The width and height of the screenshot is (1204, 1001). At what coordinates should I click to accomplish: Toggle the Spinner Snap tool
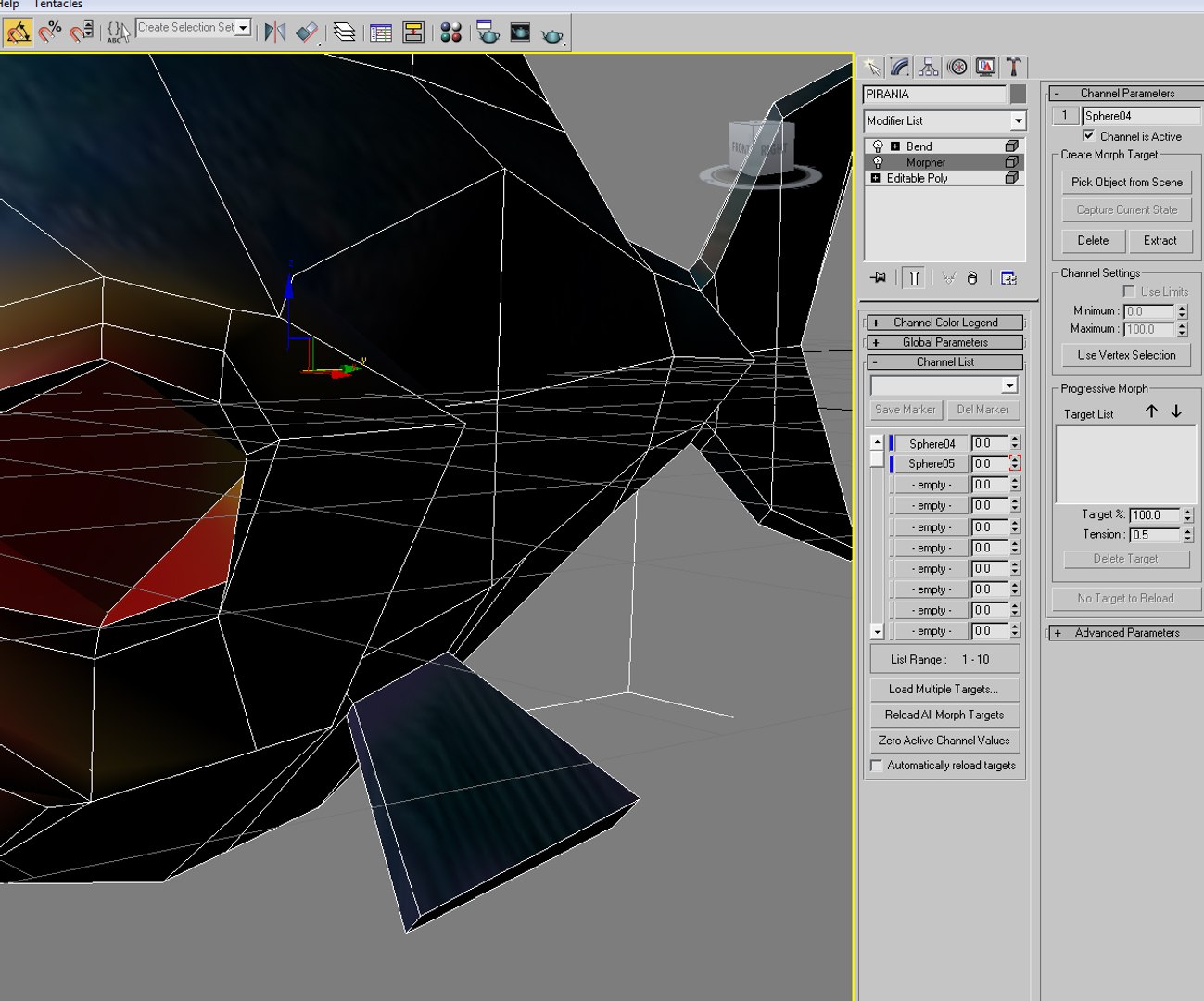click(82, 32)
